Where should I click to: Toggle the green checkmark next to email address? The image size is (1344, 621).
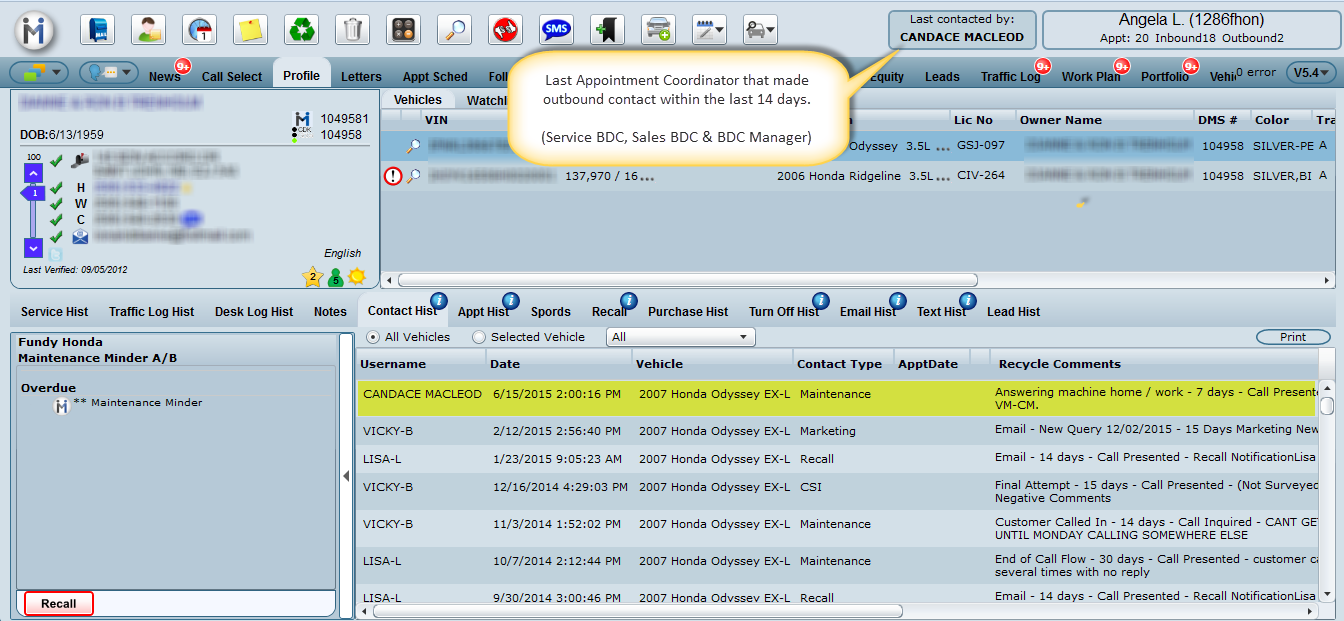pos(57,236)
